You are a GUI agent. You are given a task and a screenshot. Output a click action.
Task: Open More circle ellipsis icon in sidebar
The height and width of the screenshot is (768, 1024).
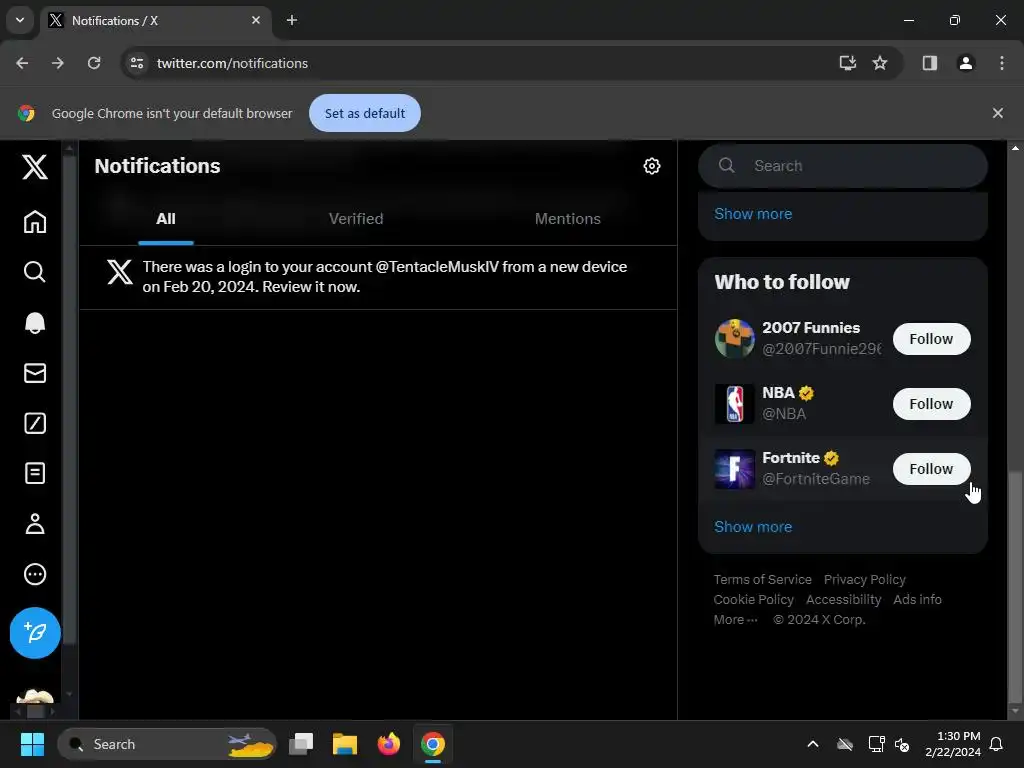(35, 575)
